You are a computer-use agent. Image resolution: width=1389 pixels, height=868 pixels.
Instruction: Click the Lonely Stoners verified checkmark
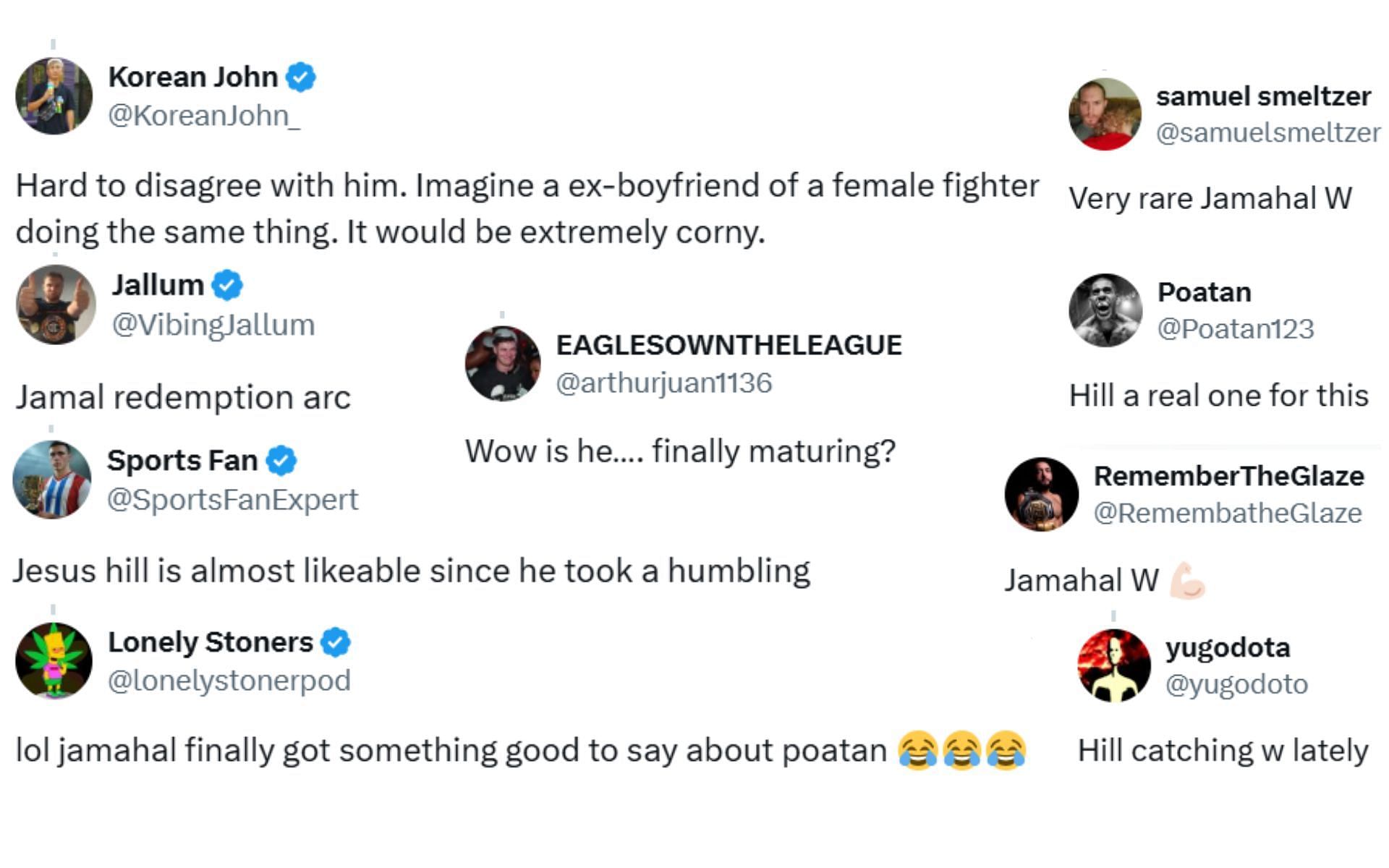point(336,642)
